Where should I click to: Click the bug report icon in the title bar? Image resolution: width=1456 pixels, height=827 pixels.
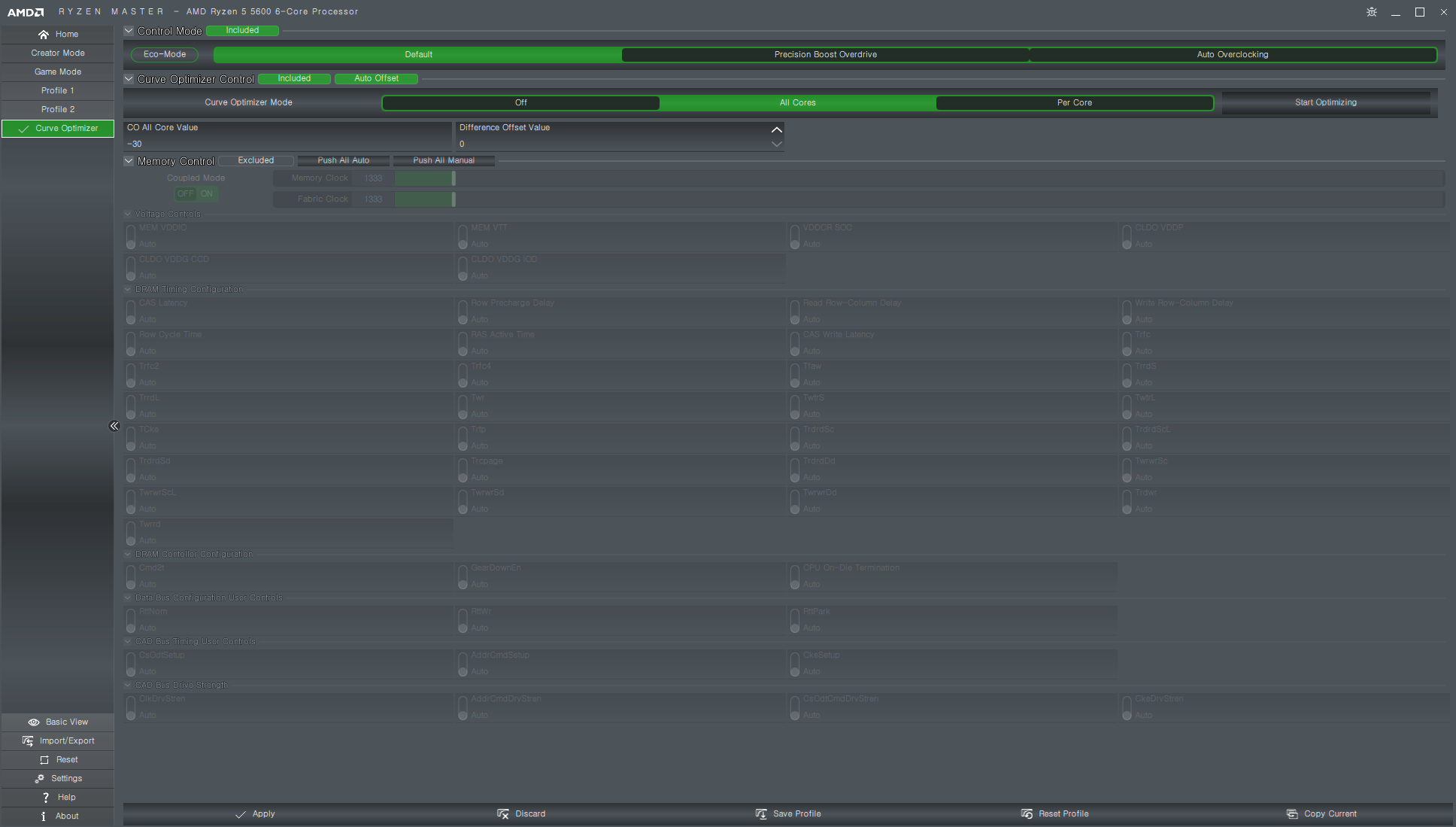click(x=1372, y=12)
